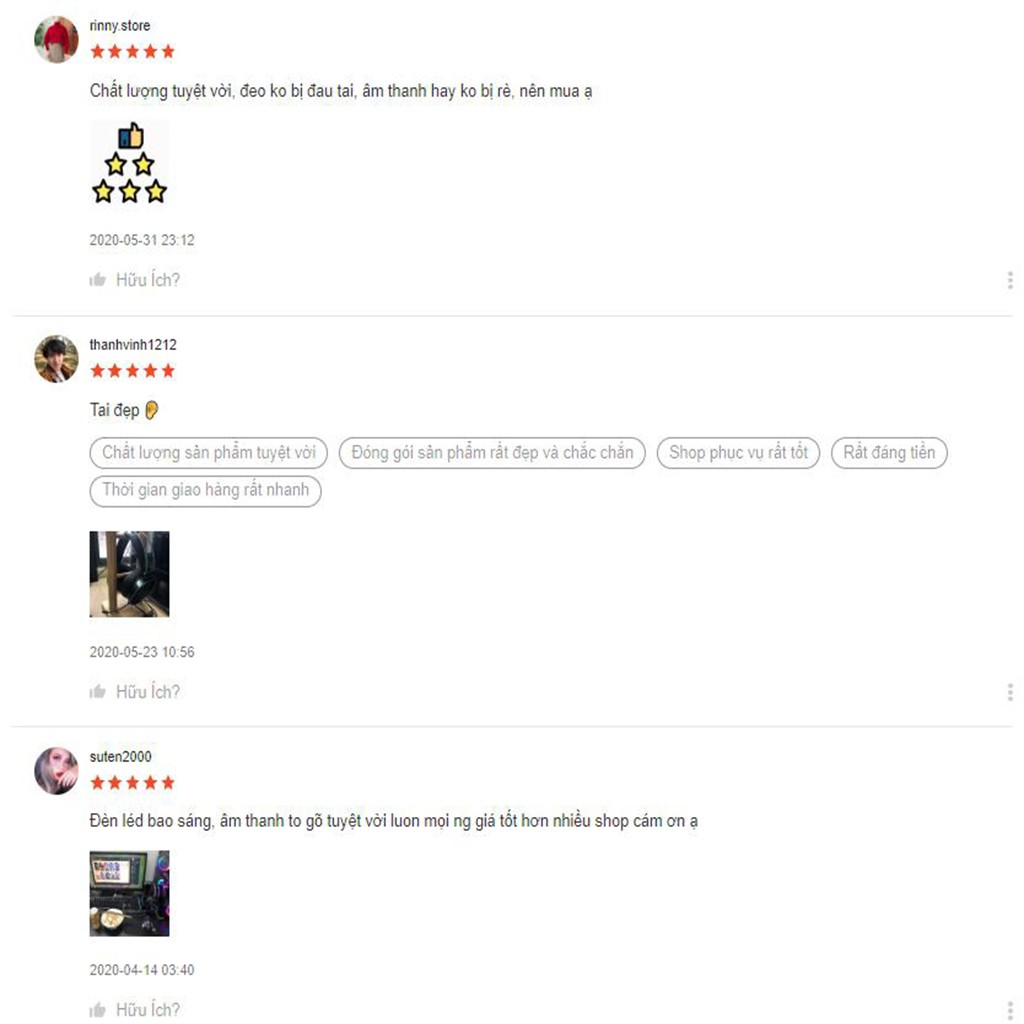Open rinny.store profile avatar
This screenshot has width=1024, height=1024.
56,39
